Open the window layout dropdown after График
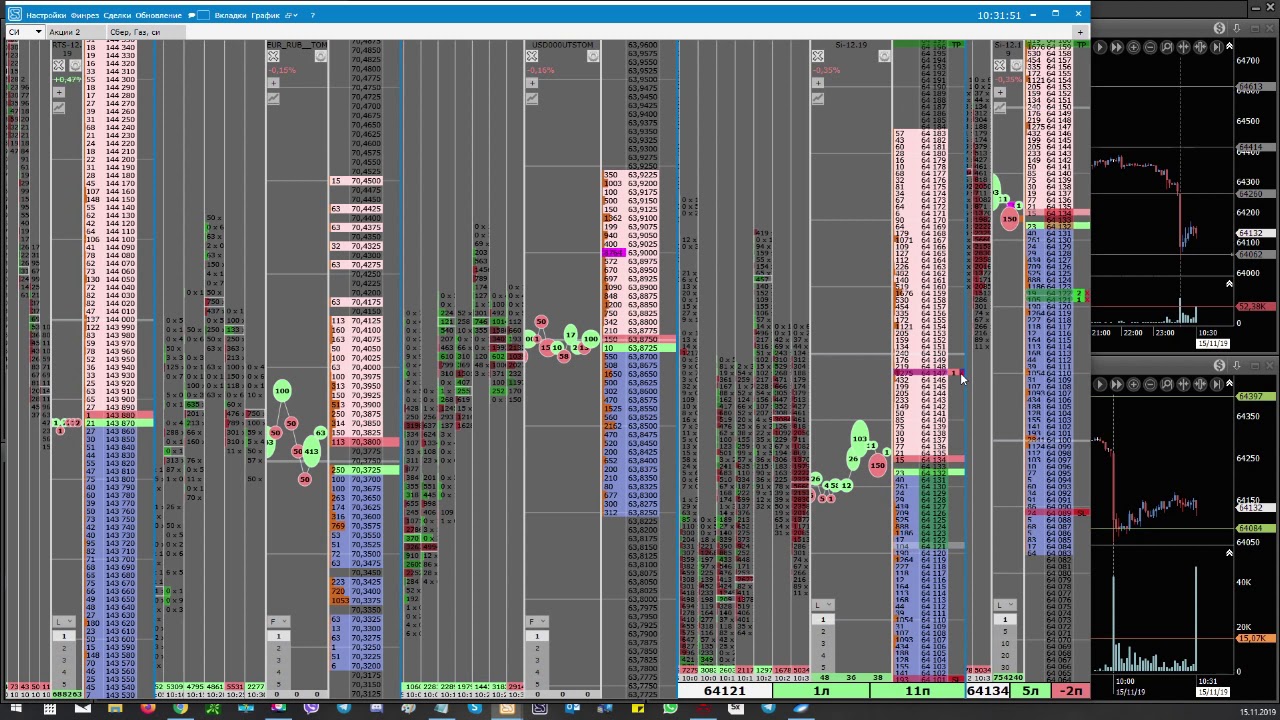This screenshot has height=720, width=1280. pos(291,15)
